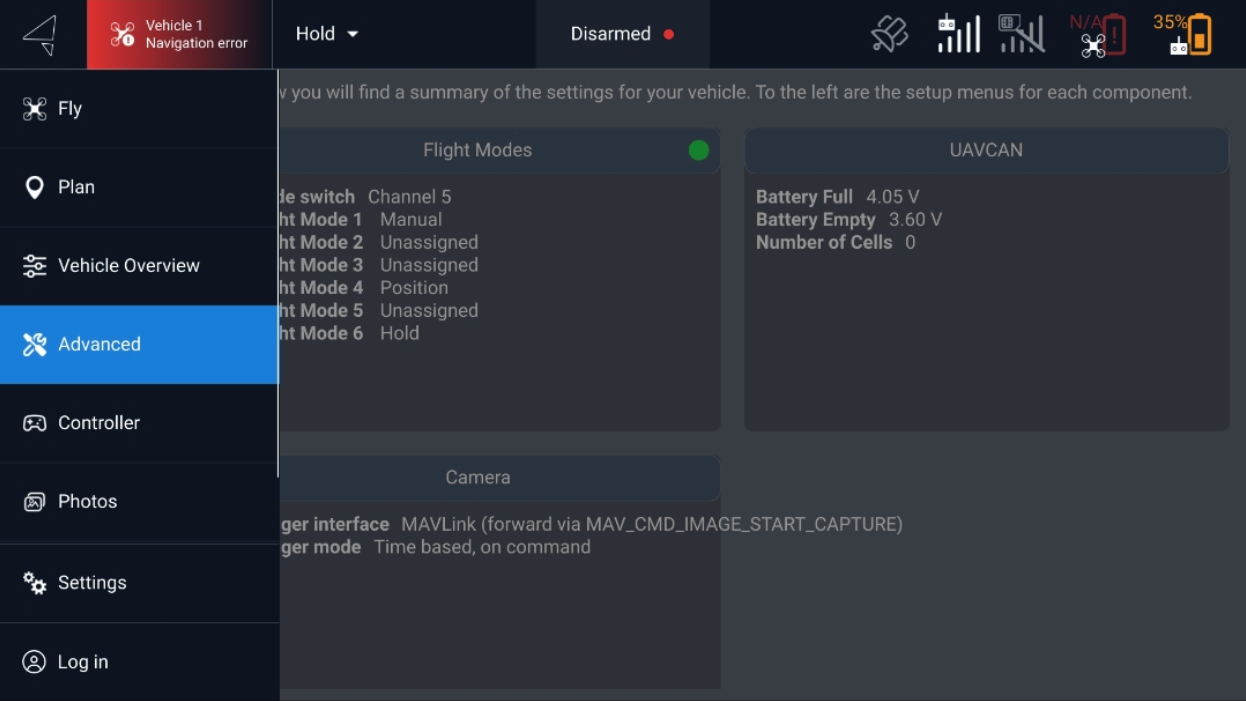The width and height of the screenshot is (1246, 701).
Task: Open Settings with the gears icon
Action: click(x=35, y=583)
